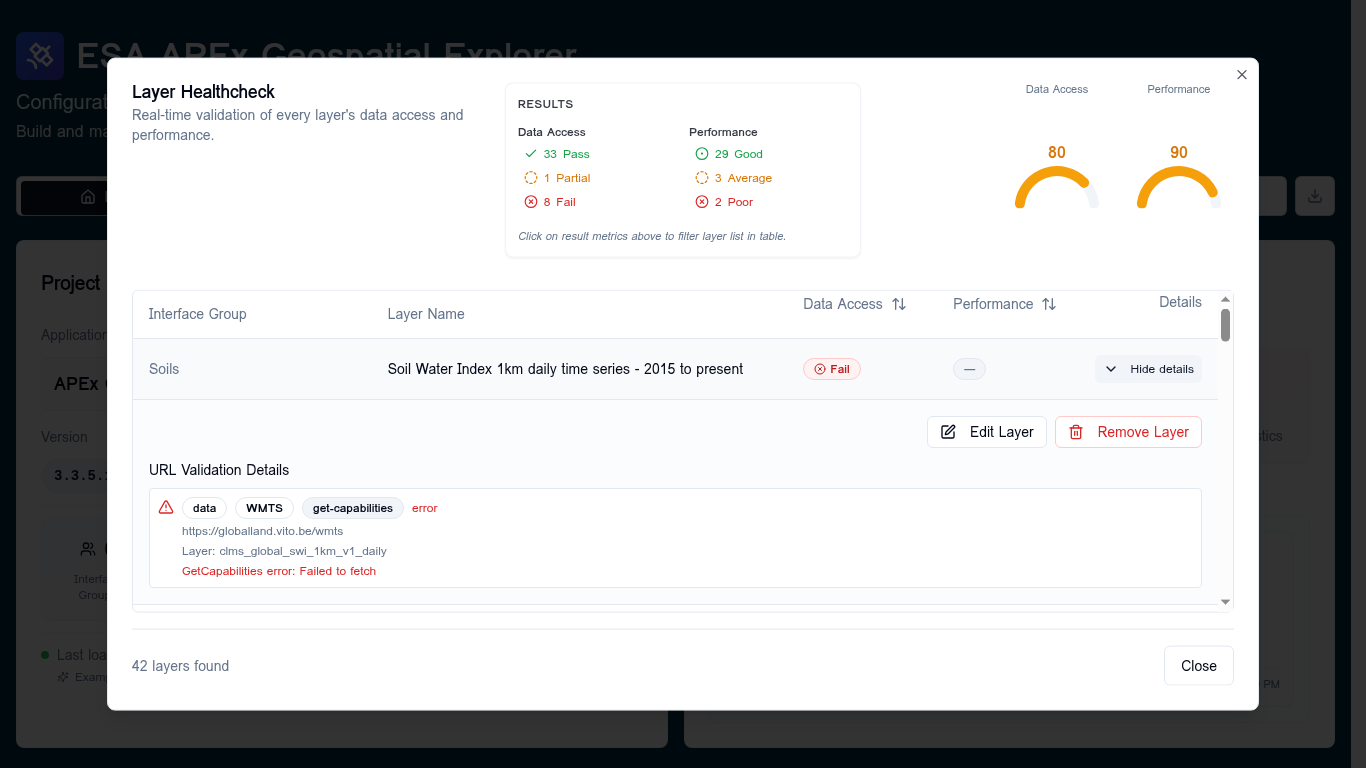Image resolution: width=1366 pixels, height=768 pixels.
Task: Click the "RESULTS" panel heading
Action: point(545,104)
